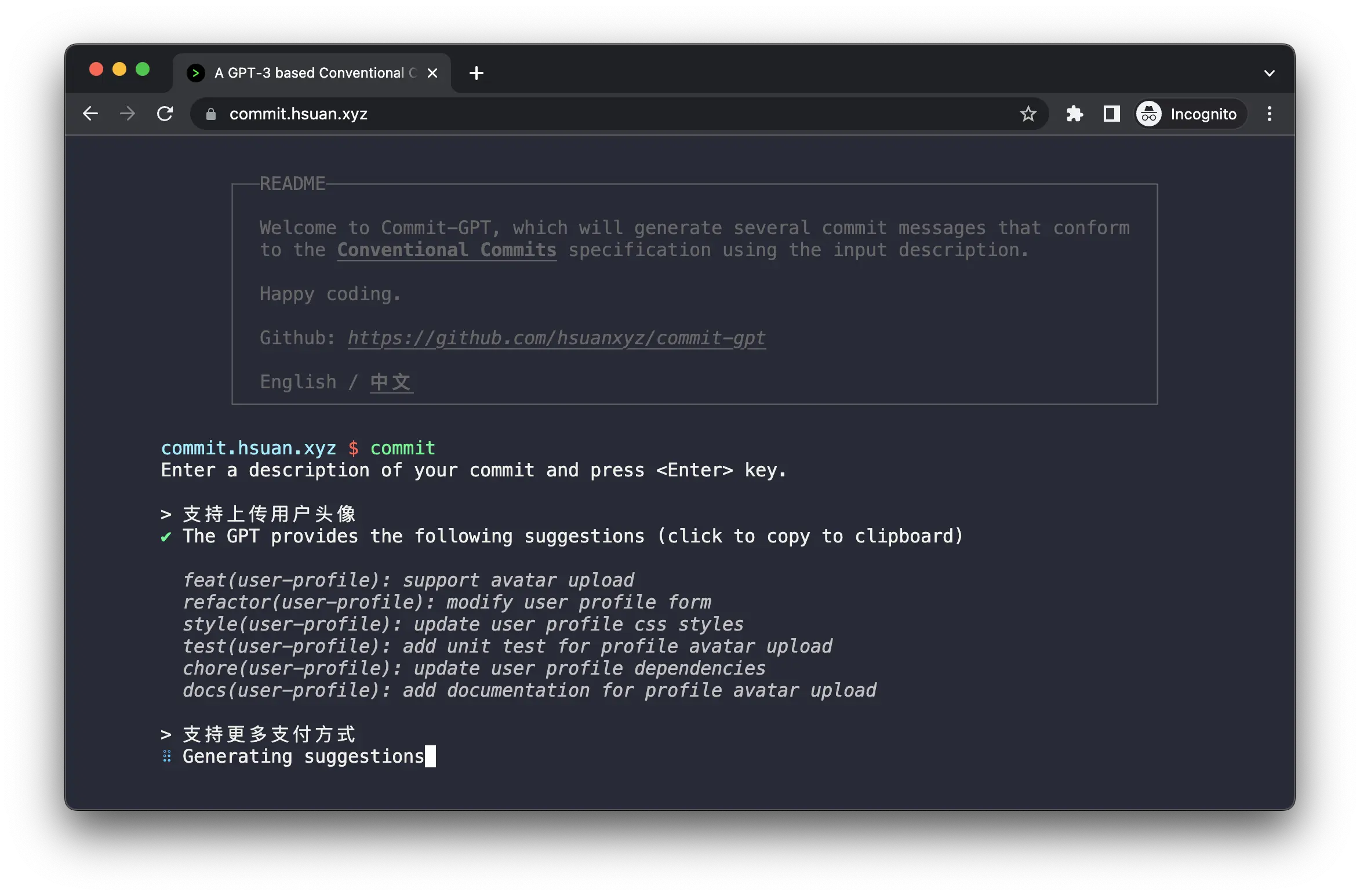The image size is (1360, 896).
Task: Open Chrome three-dot menu
Action: [x=1269, y=114]
